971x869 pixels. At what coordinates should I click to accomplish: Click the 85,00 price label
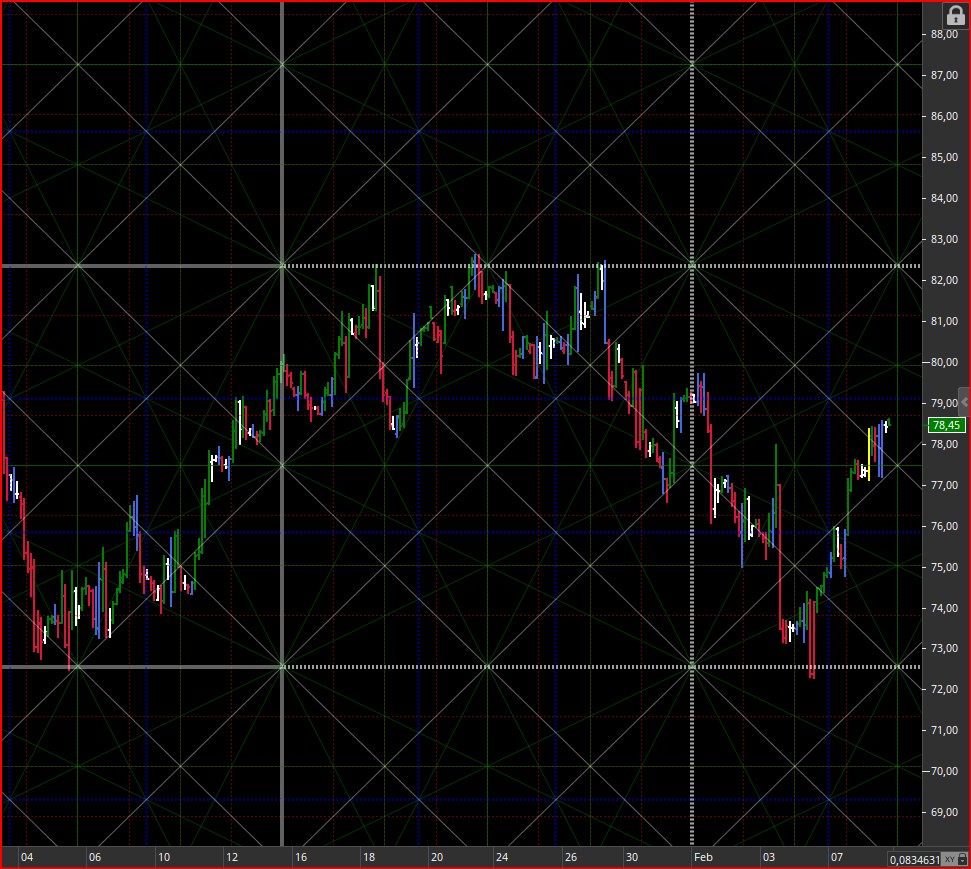(x=944, y=157)
